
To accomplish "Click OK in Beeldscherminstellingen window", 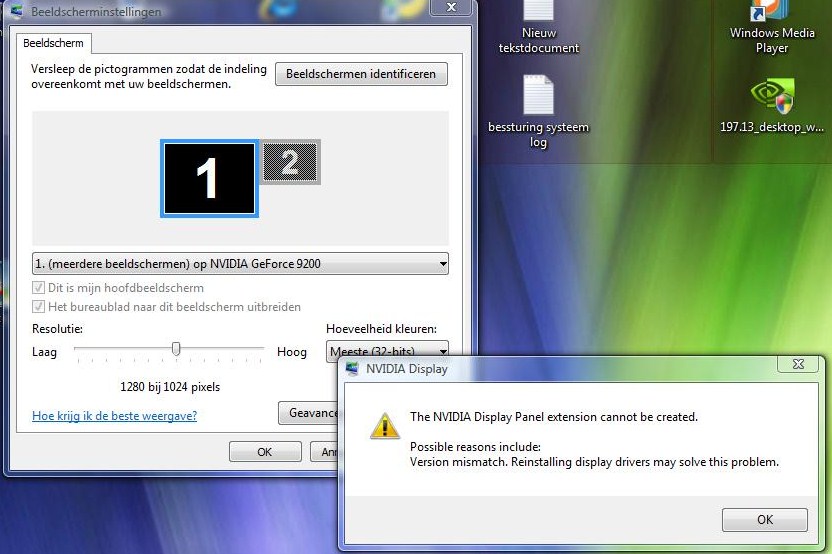I will [265, 452].
